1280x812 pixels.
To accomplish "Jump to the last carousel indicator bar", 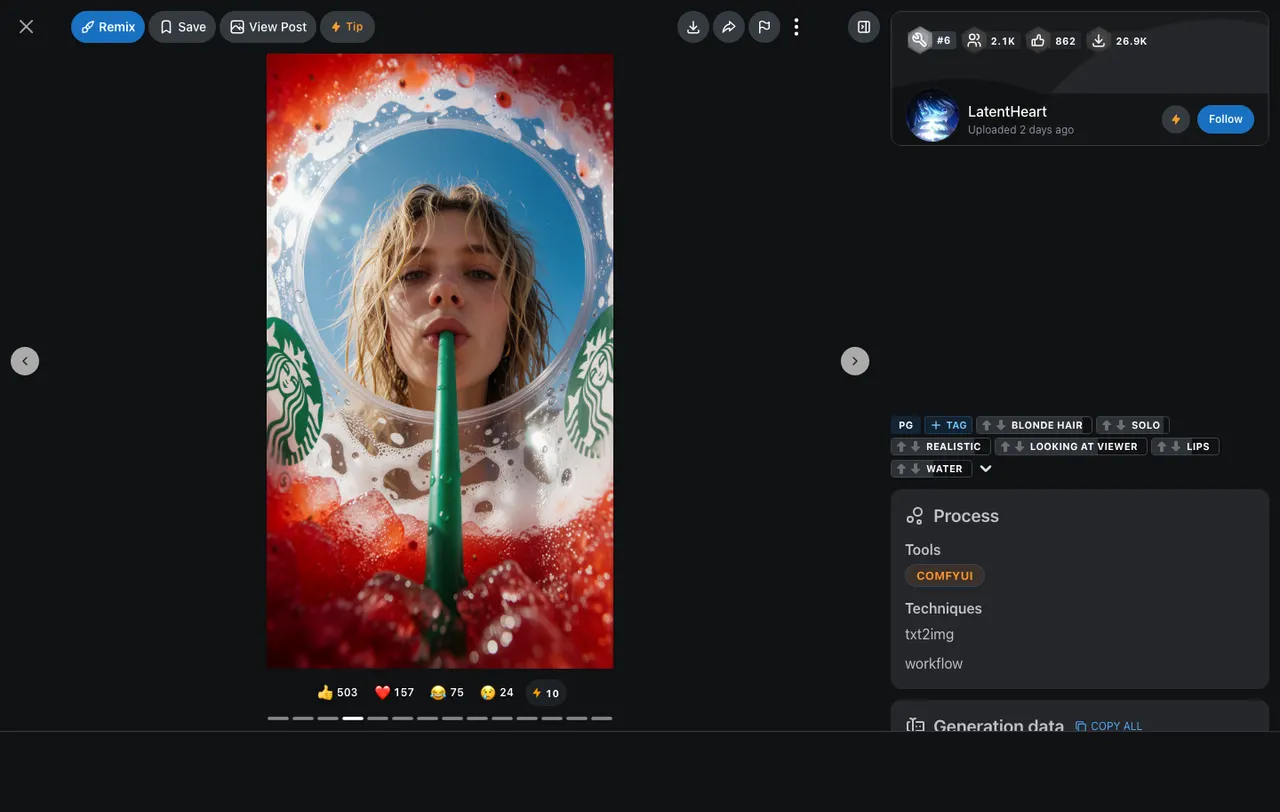I will click(602, 718).
